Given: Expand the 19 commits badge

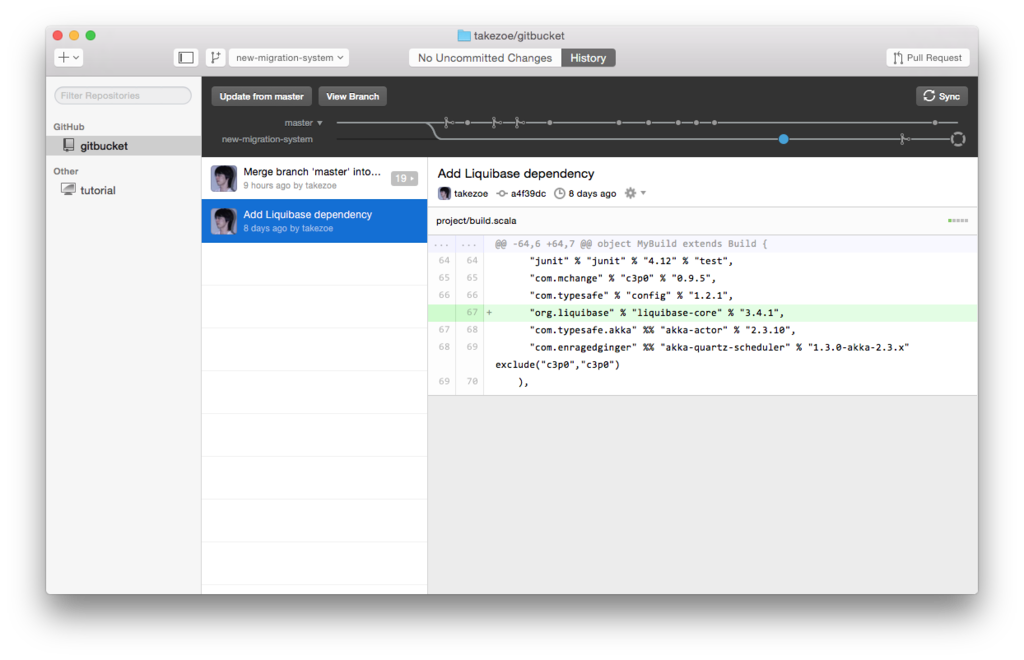Looking at the screenshot, I should pyautogui.click(x=404, y=178).
